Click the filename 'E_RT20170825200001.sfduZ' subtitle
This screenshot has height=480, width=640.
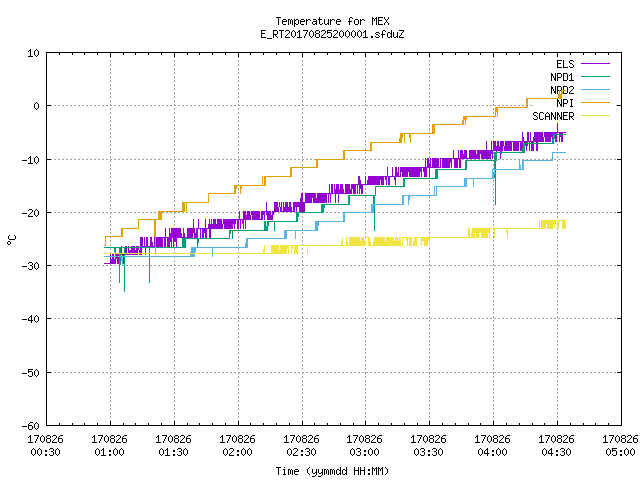point(332,34)
